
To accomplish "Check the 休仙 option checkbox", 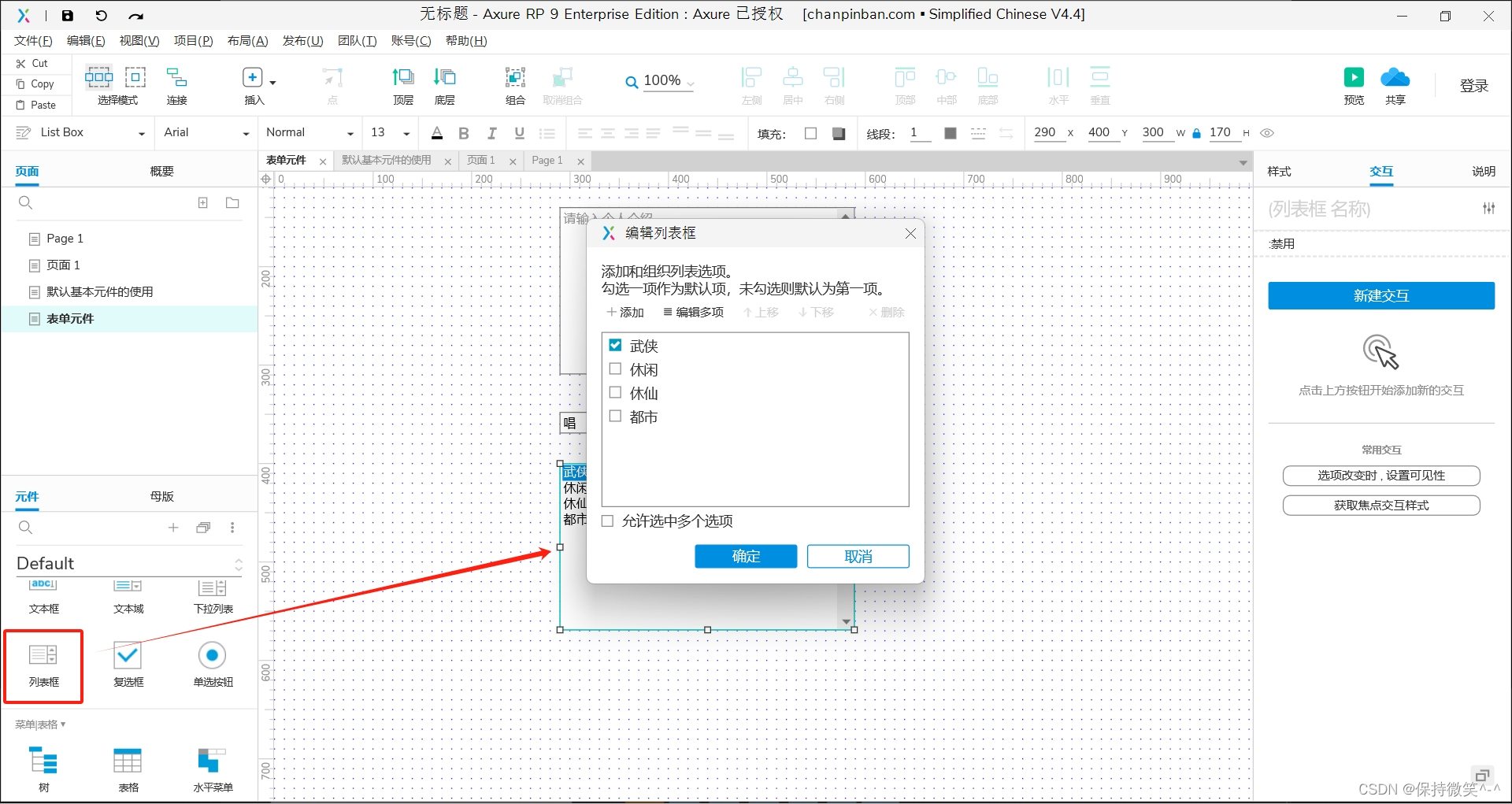I will [616, 392].
